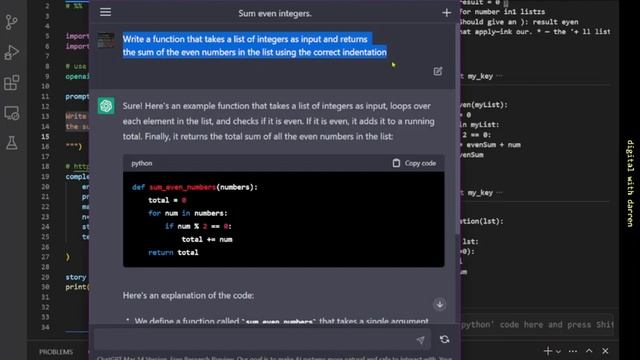
Task: Add new terminal with plus icon
Action: pos(548,351)
